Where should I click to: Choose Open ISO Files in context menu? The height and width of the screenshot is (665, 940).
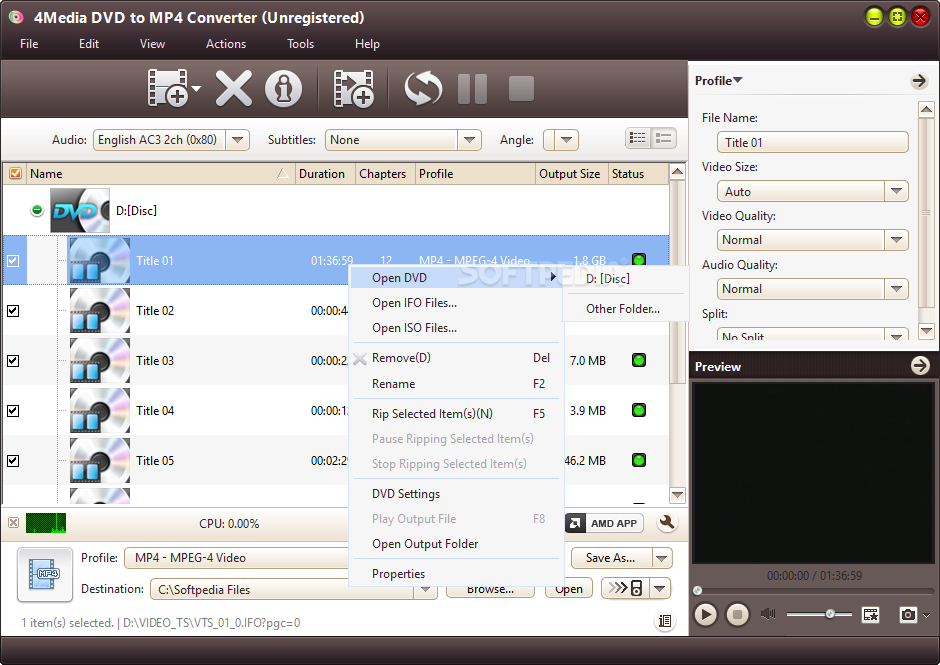(x=456, y=328)
